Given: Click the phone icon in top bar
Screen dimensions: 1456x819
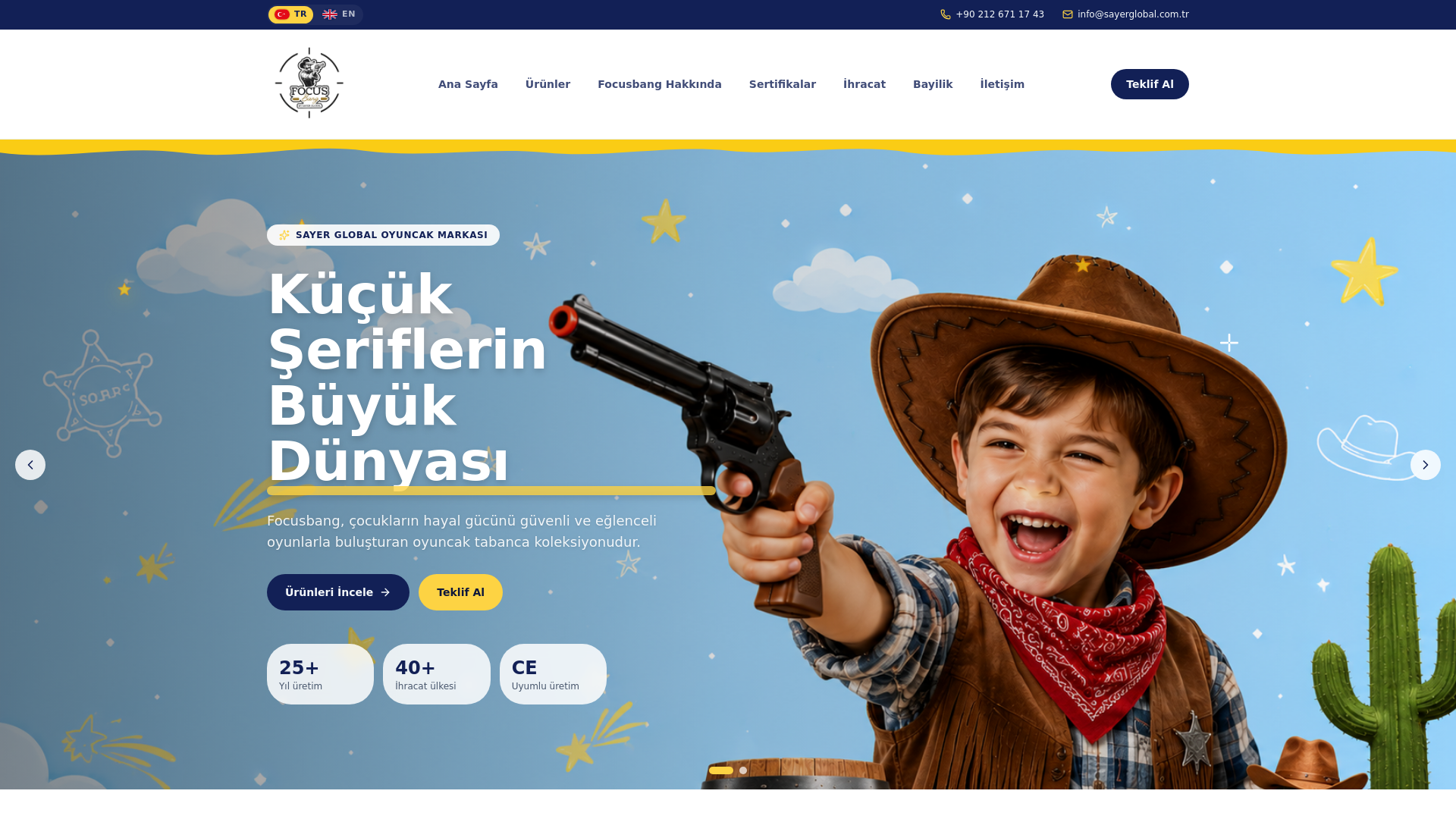Looking at the screenshot, I should pyautogui.click(x=946, y=14).
